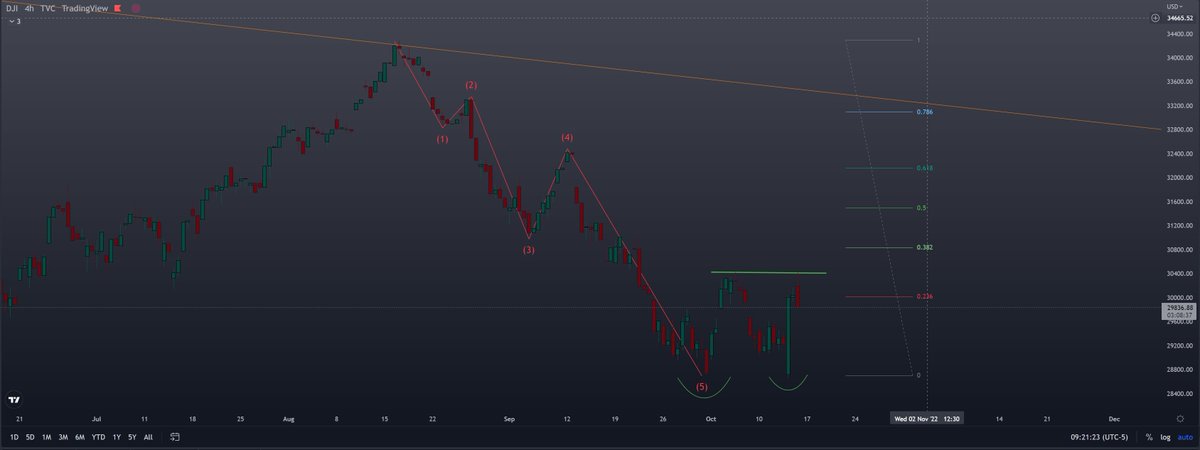Click the Dec label on time axis
This screenshot has height=450, width=1200.
(1114, 418)
